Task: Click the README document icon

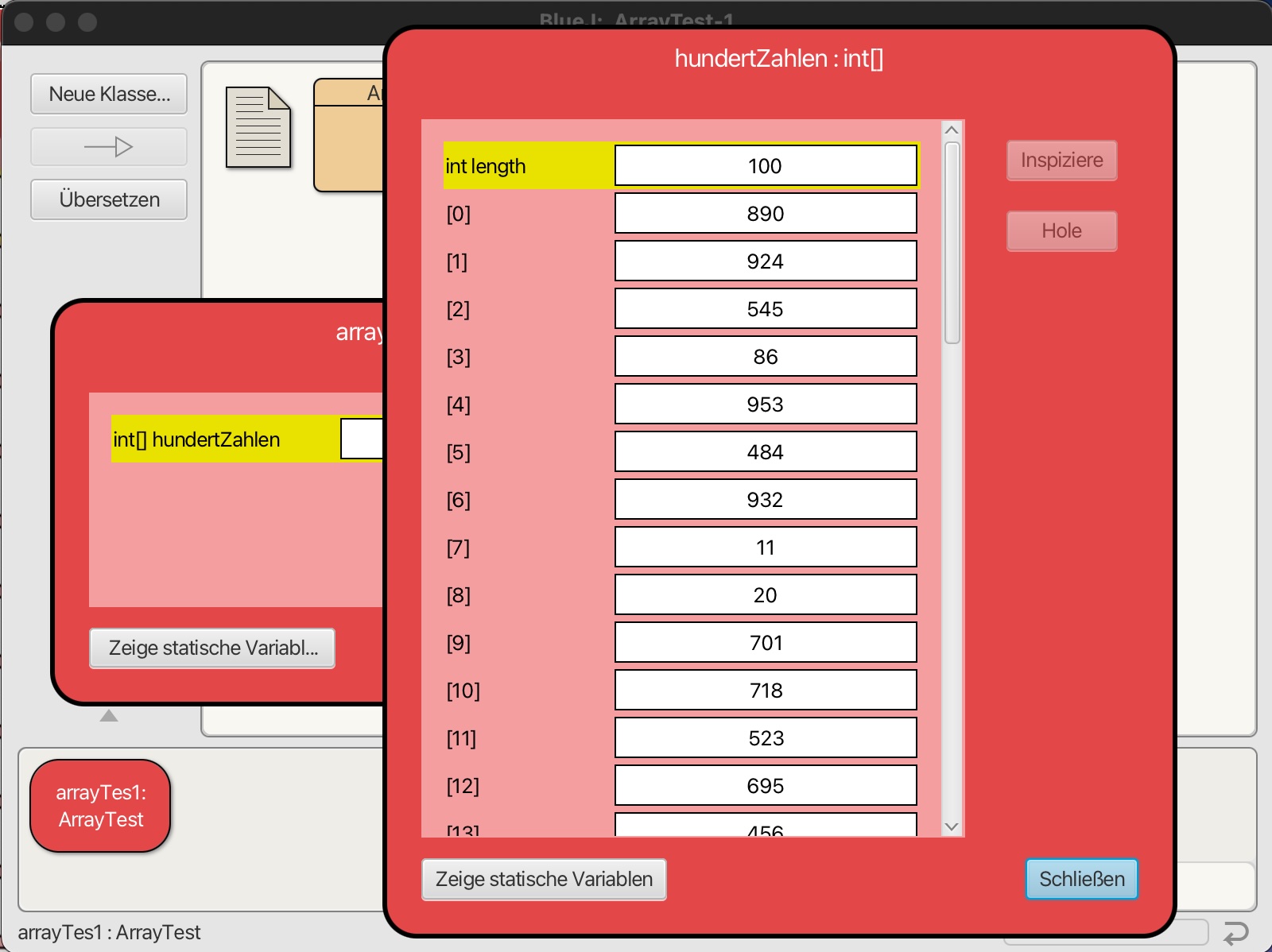Action: [258, 128]
